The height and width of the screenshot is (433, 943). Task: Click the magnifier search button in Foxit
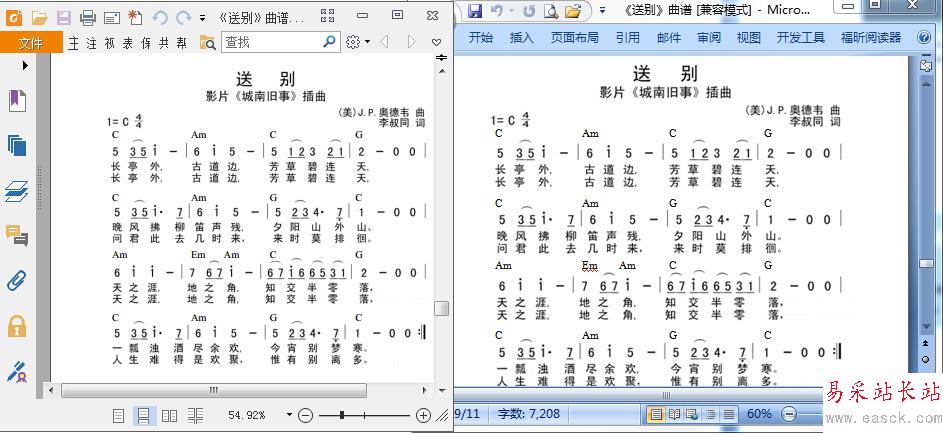(330, 41)
